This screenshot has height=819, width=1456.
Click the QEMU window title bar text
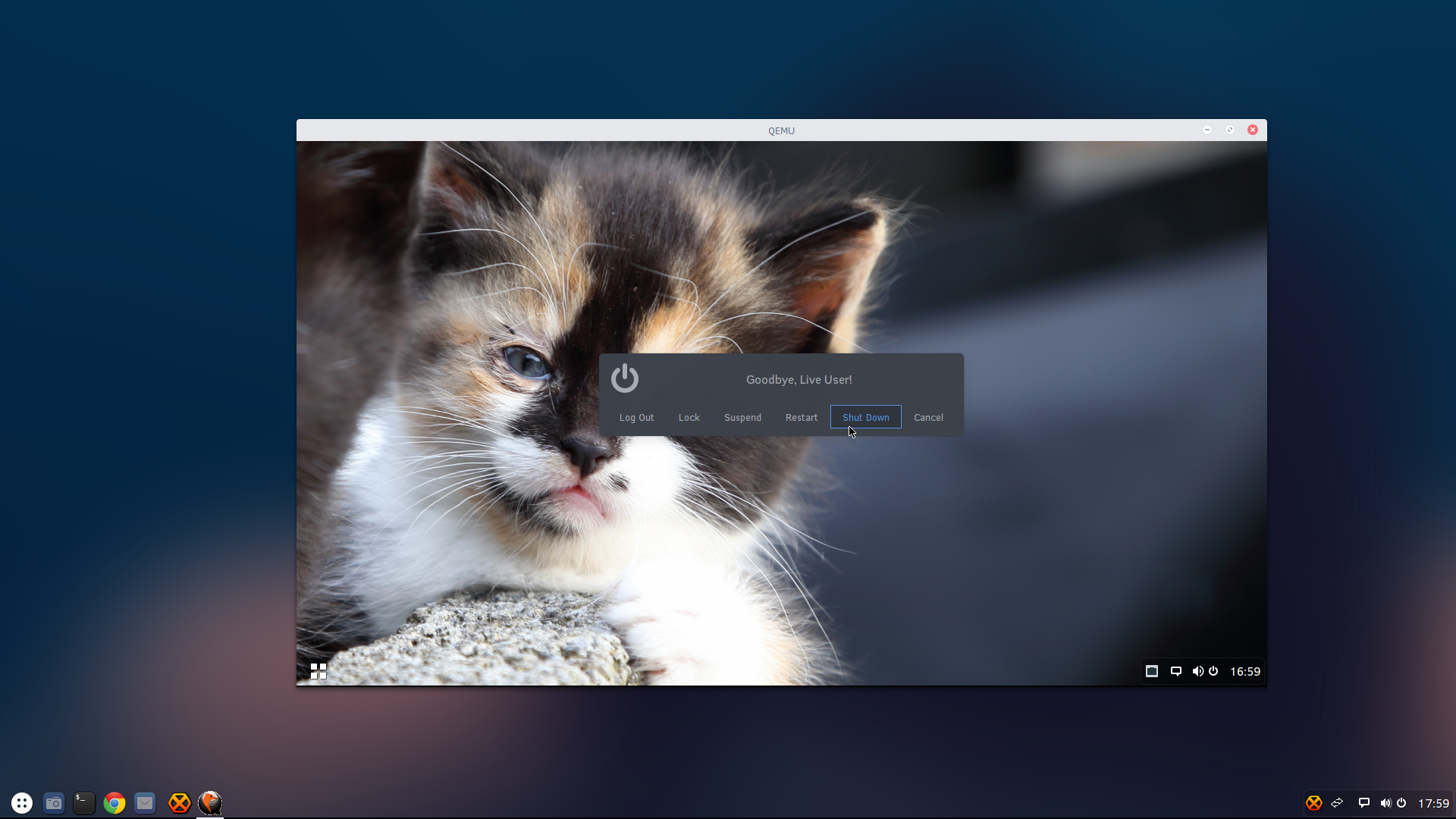tap(781, 130)
